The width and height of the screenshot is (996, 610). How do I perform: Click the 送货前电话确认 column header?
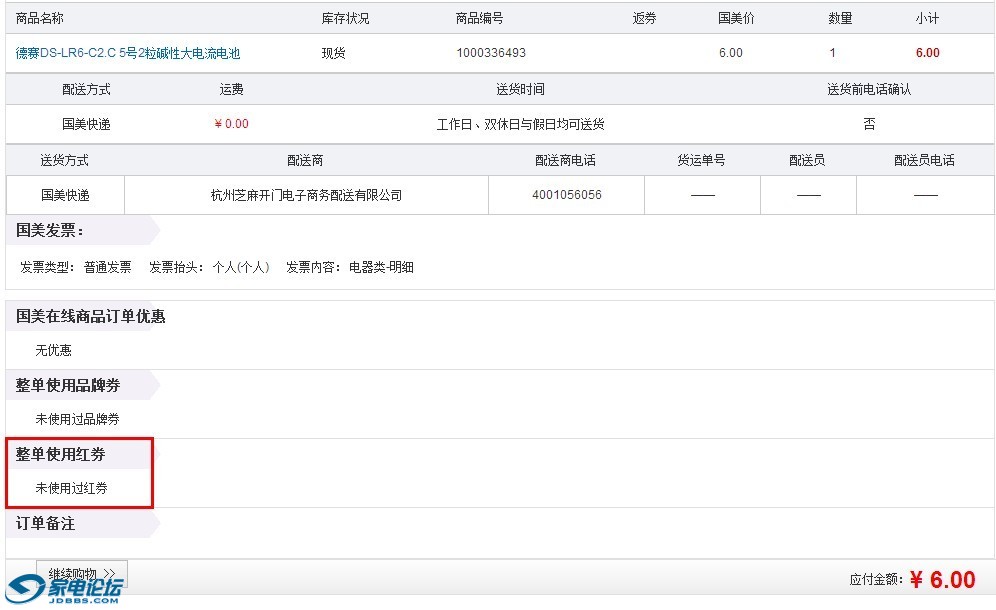click(x=869, y=90)
